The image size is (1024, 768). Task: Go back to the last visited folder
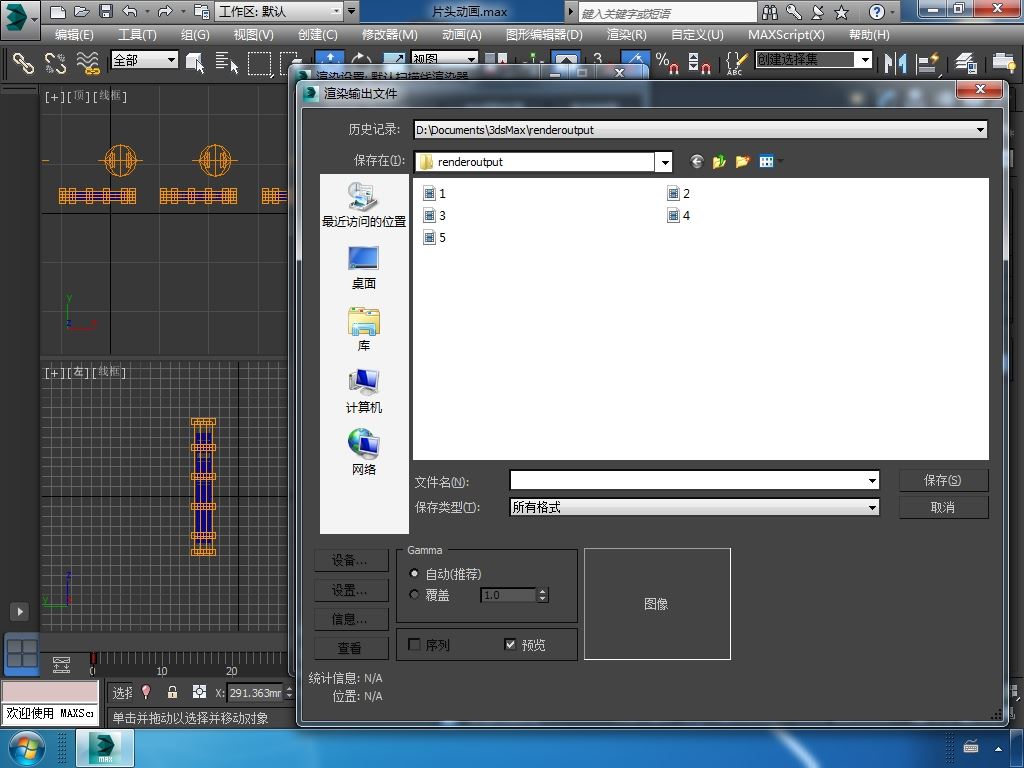tap(696, 161)
